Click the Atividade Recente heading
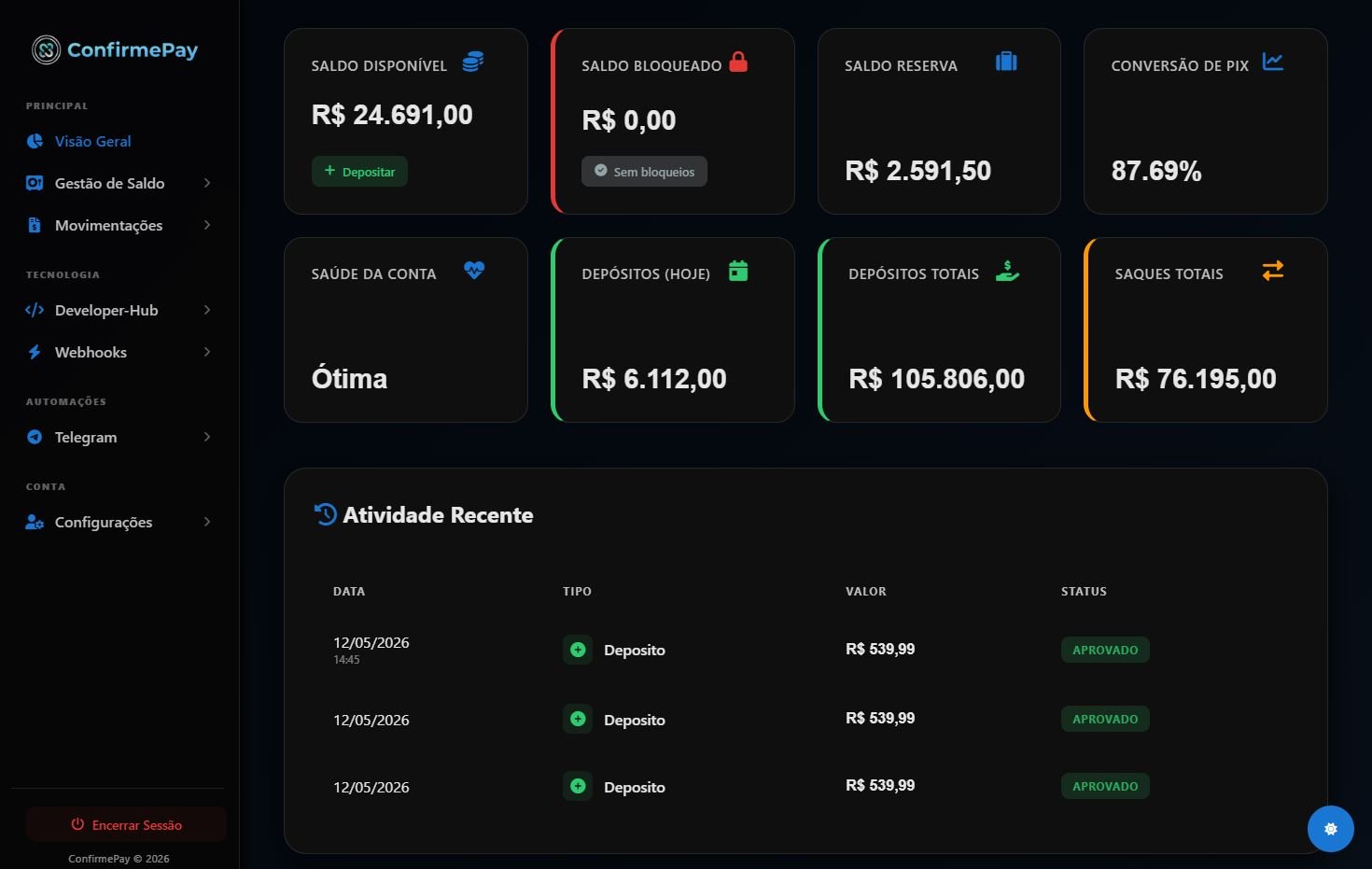Screen dimensions: 1372x869 (x=438, y=515)
